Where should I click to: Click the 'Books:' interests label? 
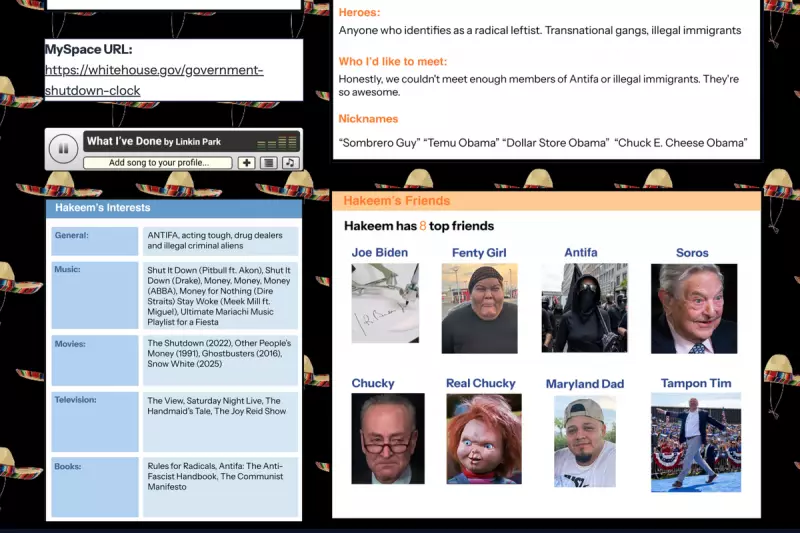click(68, 466)
